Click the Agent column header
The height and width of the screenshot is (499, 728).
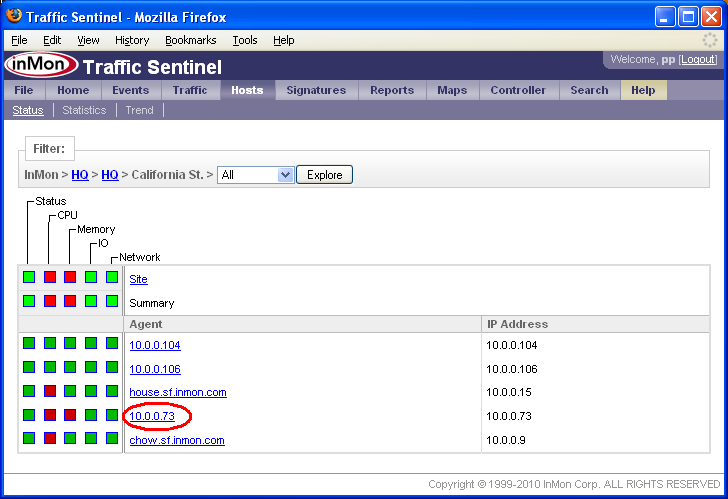coord(146,324)
